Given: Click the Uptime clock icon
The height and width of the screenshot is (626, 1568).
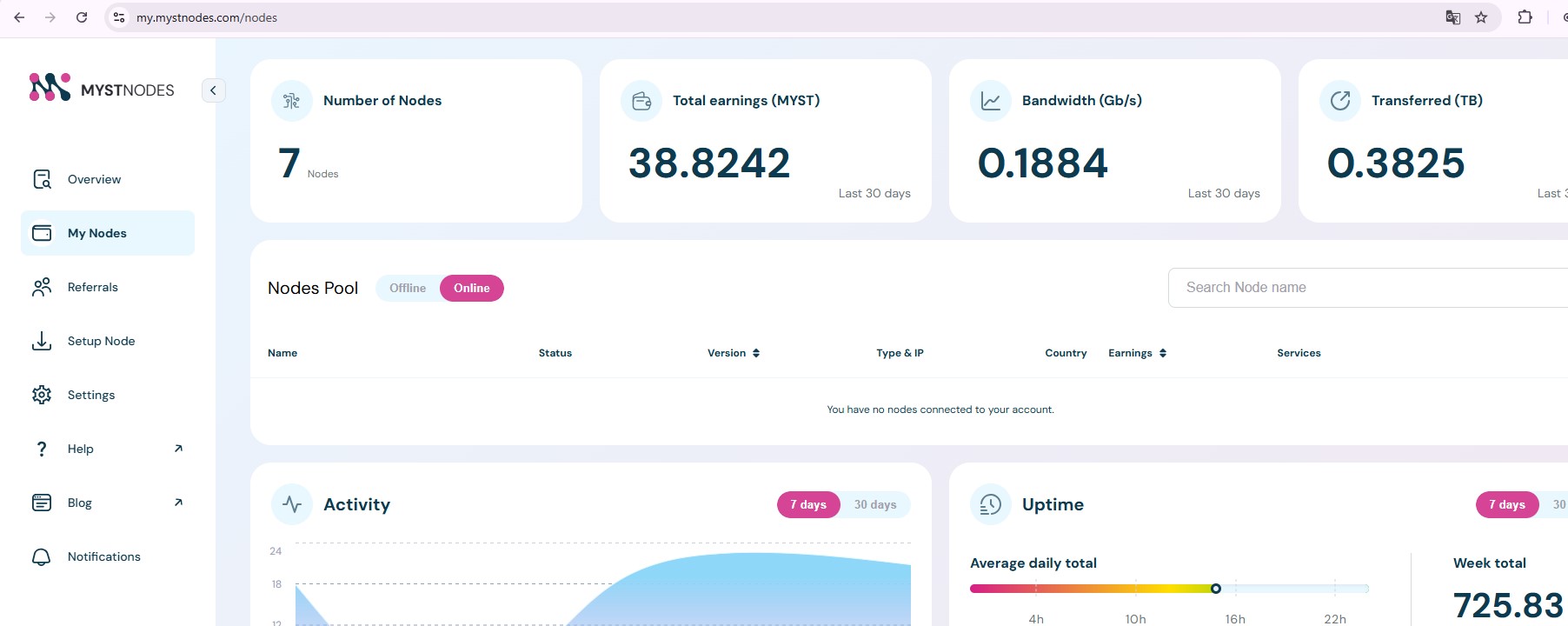Looking at the screenshot, I should 991,504.
